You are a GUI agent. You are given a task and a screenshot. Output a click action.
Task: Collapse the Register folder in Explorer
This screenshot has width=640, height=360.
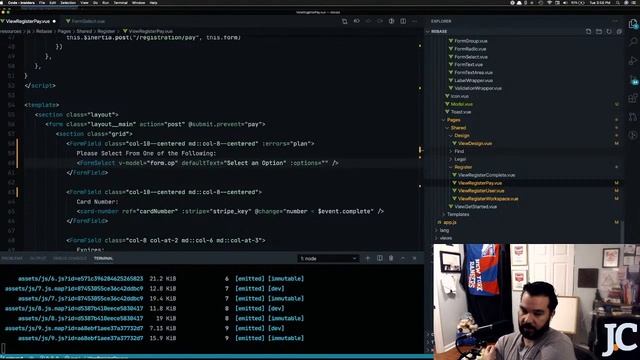pyautogui.click(x=463, y=167)
